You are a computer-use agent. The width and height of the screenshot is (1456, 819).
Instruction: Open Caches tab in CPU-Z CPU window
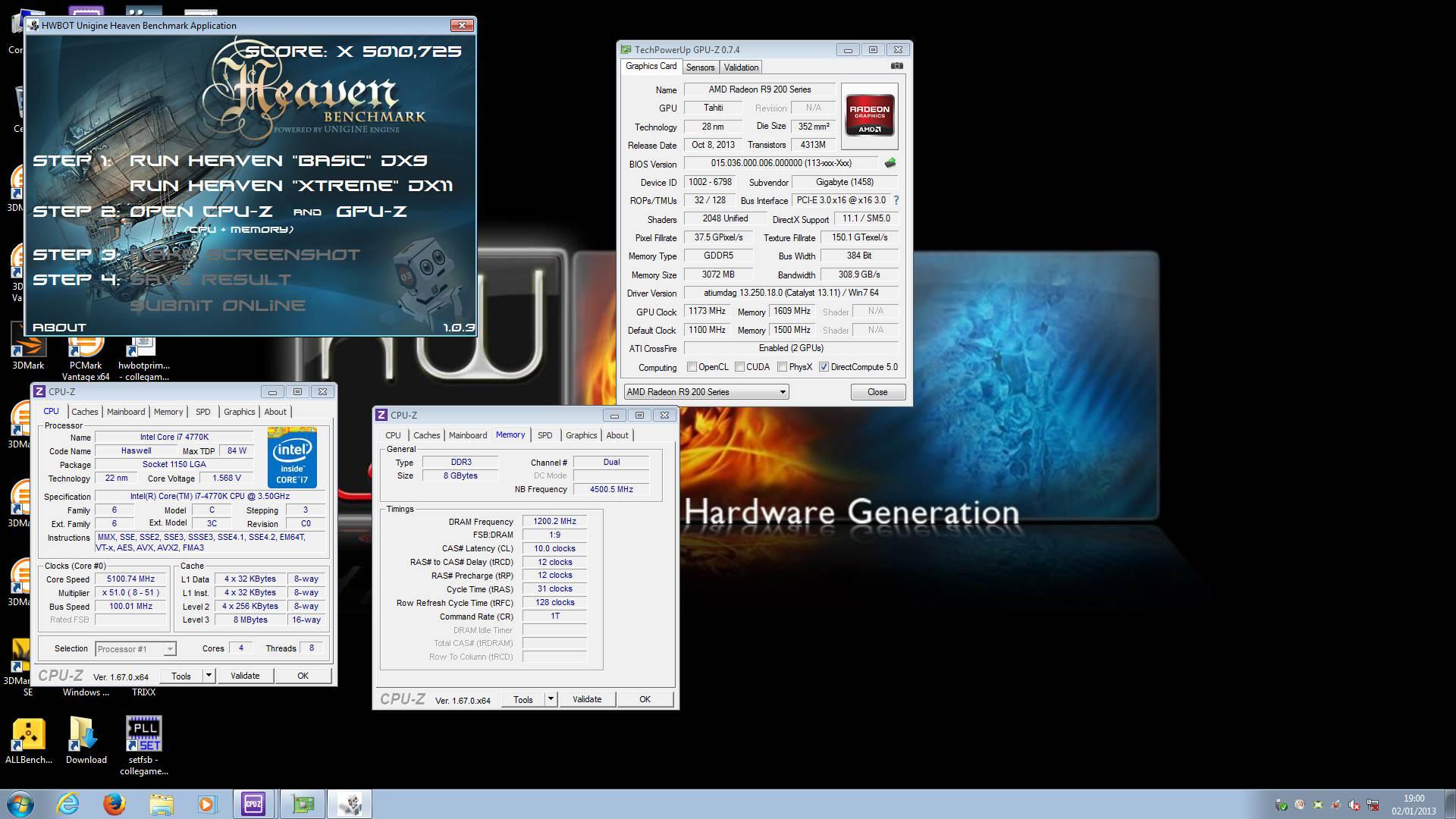point(85,412)
